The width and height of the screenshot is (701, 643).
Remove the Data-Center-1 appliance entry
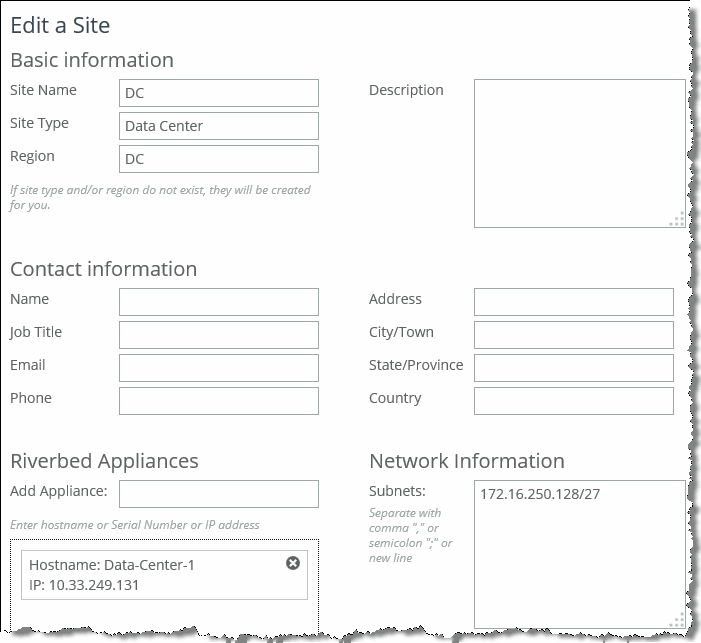tap(293, 563)
